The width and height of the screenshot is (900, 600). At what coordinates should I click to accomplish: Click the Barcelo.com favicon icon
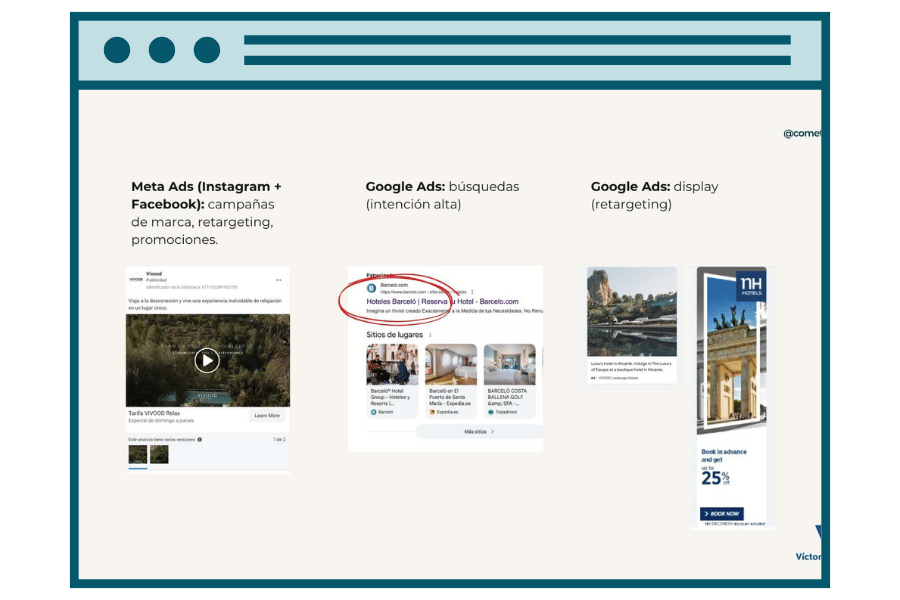point(371,288)
